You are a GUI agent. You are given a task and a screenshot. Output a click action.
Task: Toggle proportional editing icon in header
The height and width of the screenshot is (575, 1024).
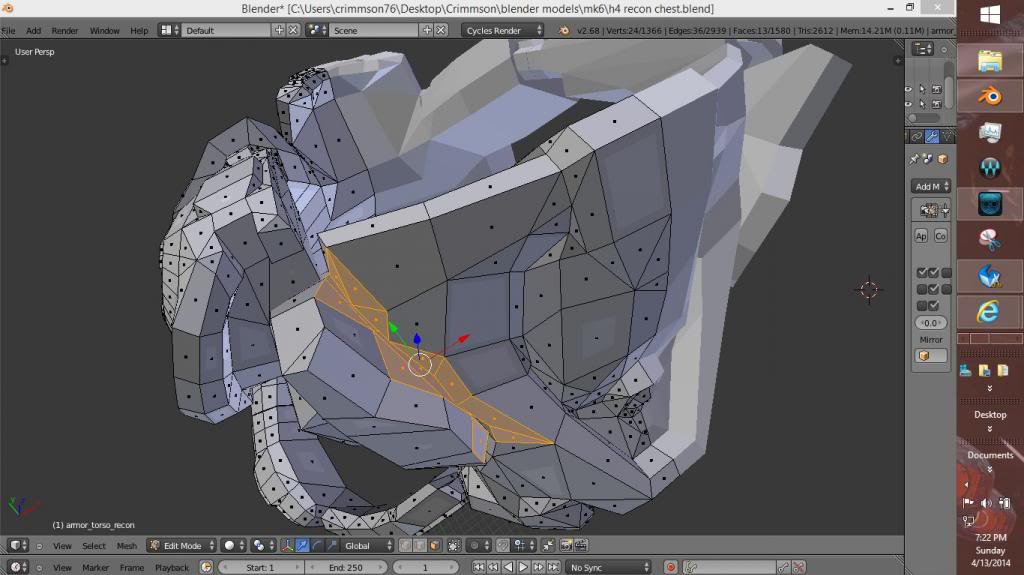coord(476,545)
